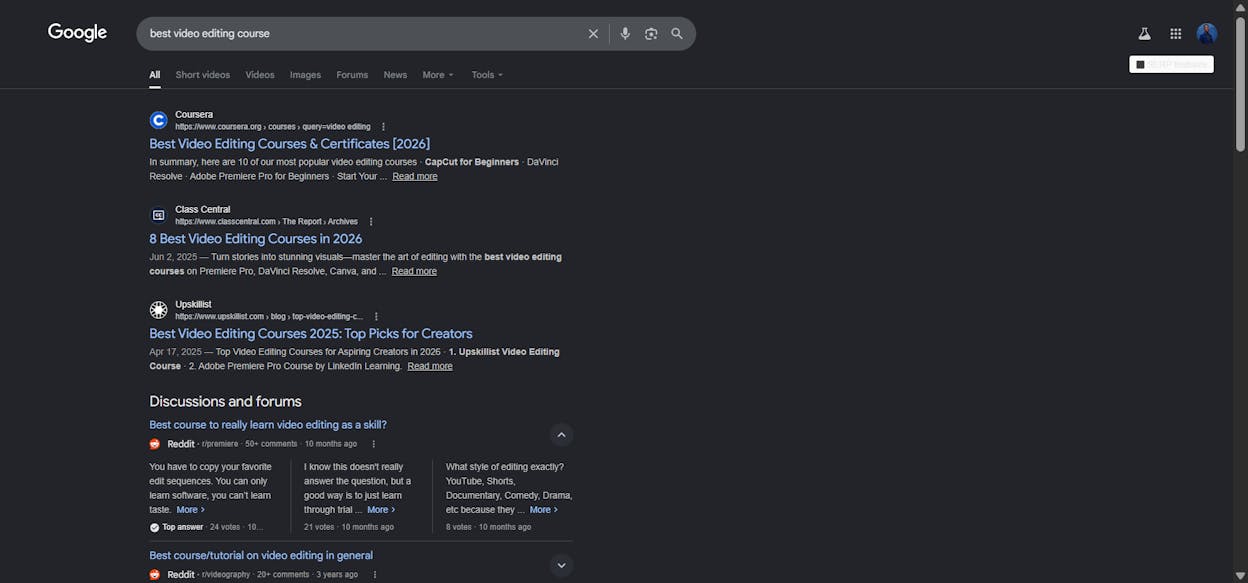Open the Tools dropdown
The height and width of the screenshot is (583, 1248).
(x=487, y=75)
